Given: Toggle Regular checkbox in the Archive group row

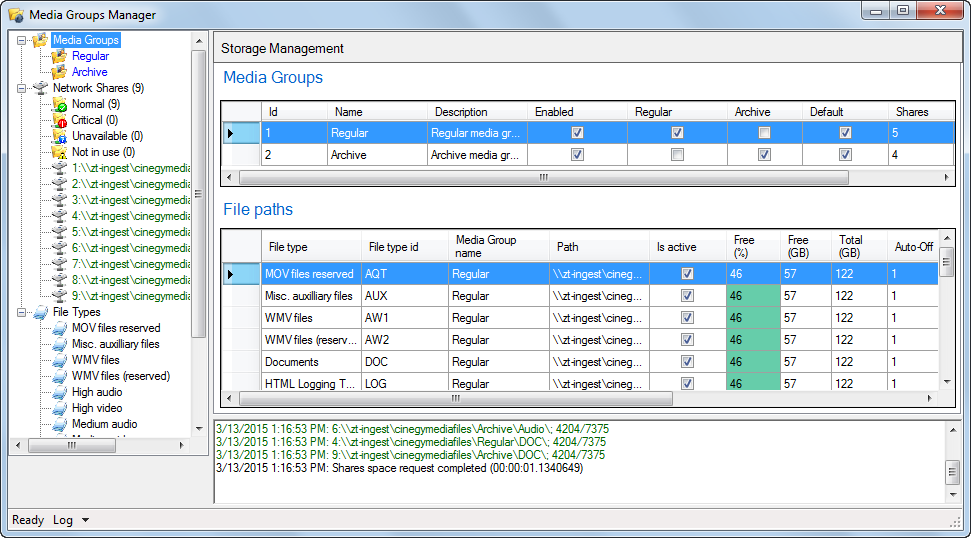Looking at the screenshot, I should point(677,155).
